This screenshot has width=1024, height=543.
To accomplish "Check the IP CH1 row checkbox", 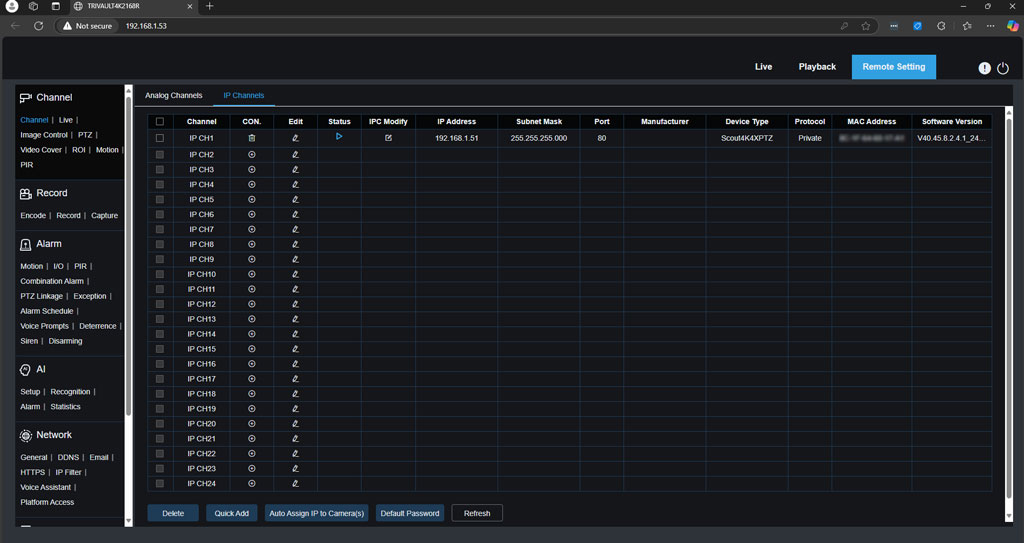I will click(160, 138).
